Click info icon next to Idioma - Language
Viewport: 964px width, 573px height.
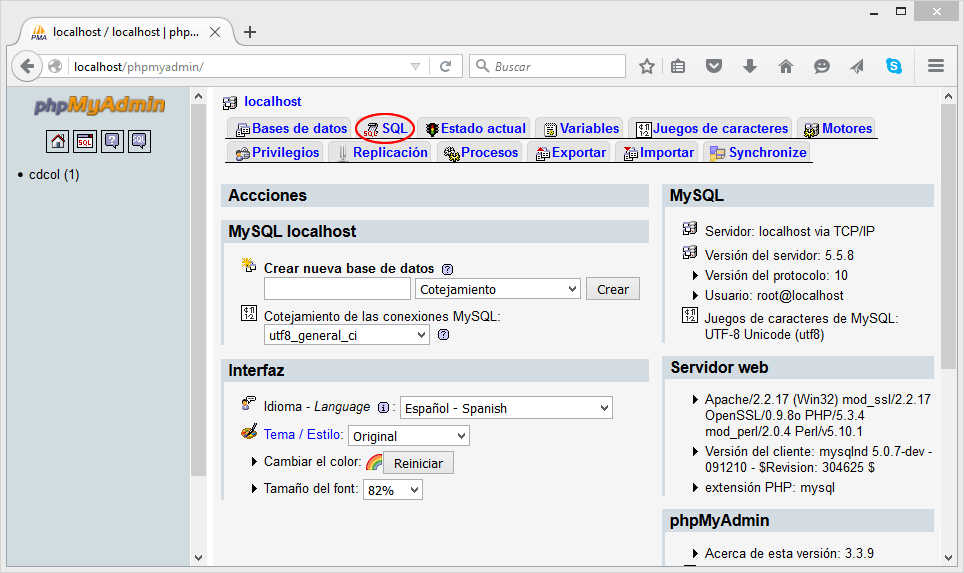383,408
